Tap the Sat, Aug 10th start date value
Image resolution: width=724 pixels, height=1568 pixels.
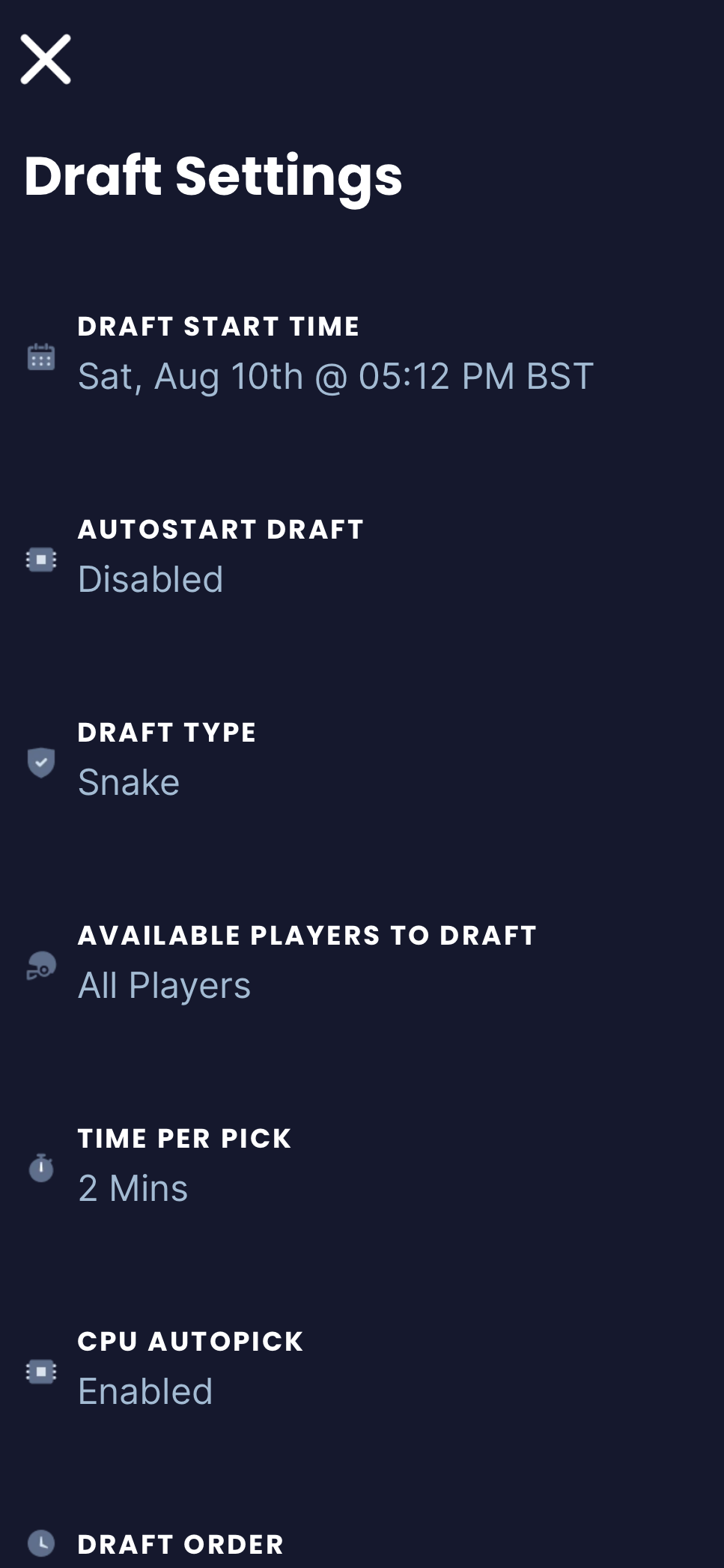[x=335, y=376]
